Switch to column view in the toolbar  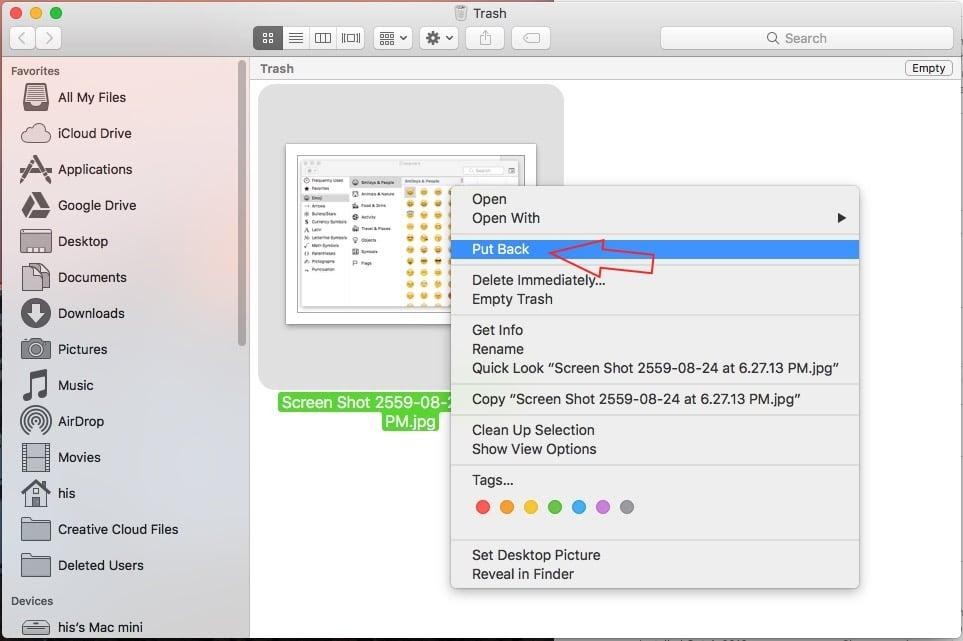click(322, 38)
